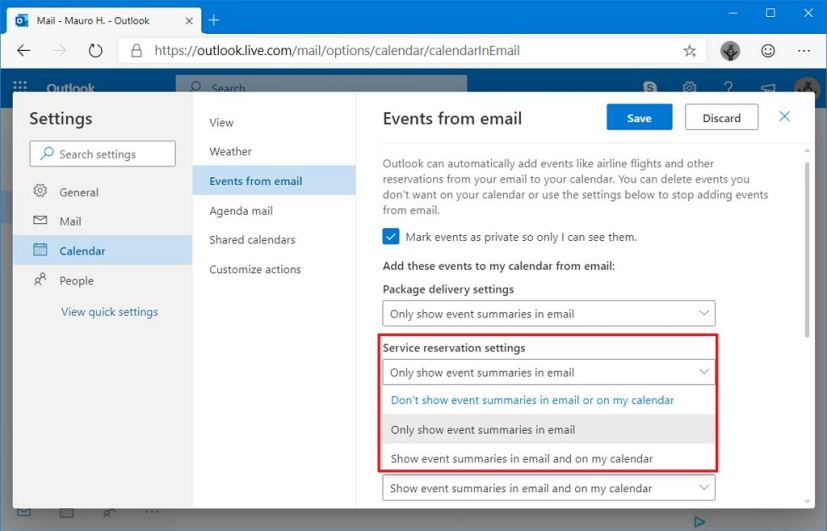The width and height of the screenshot is (827, 531).
Task: Choose Don't show event summaries option
Action: click(x=547, y=400)
